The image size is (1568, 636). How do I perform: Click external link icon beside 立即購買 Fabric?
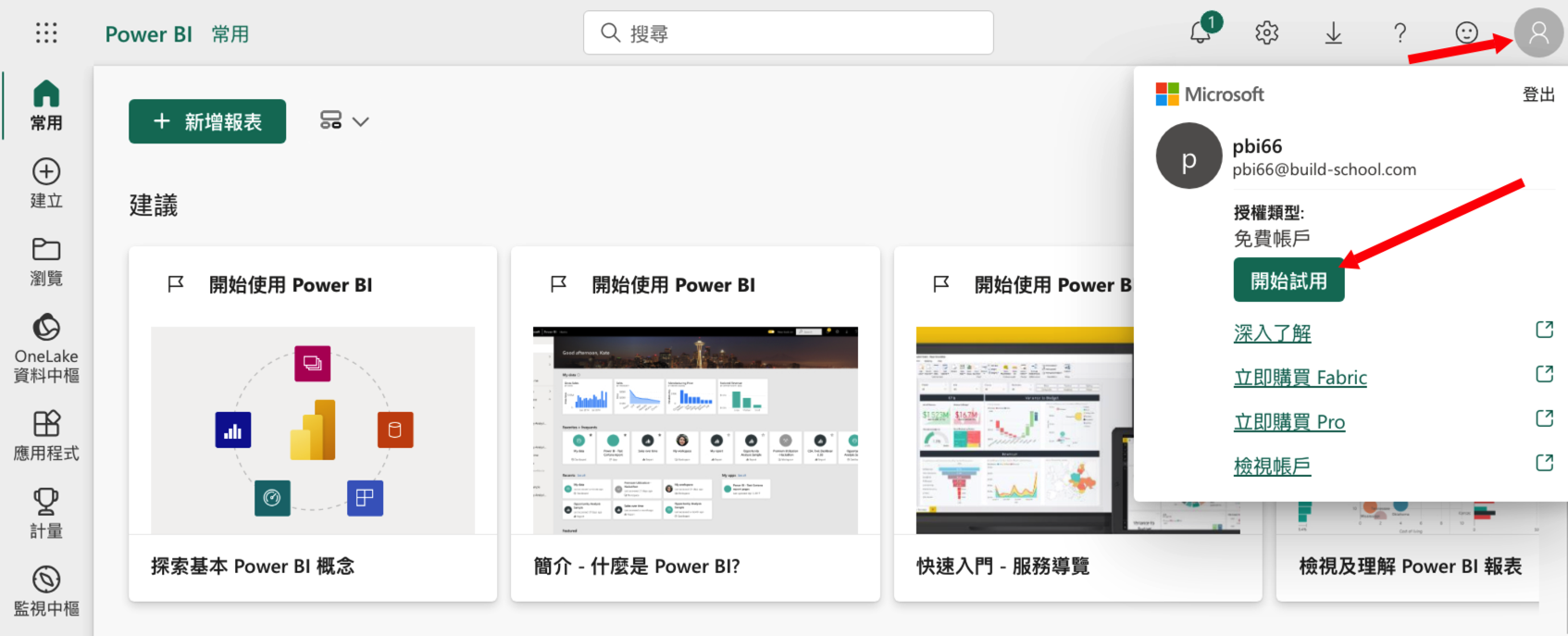pos(1544,374)
